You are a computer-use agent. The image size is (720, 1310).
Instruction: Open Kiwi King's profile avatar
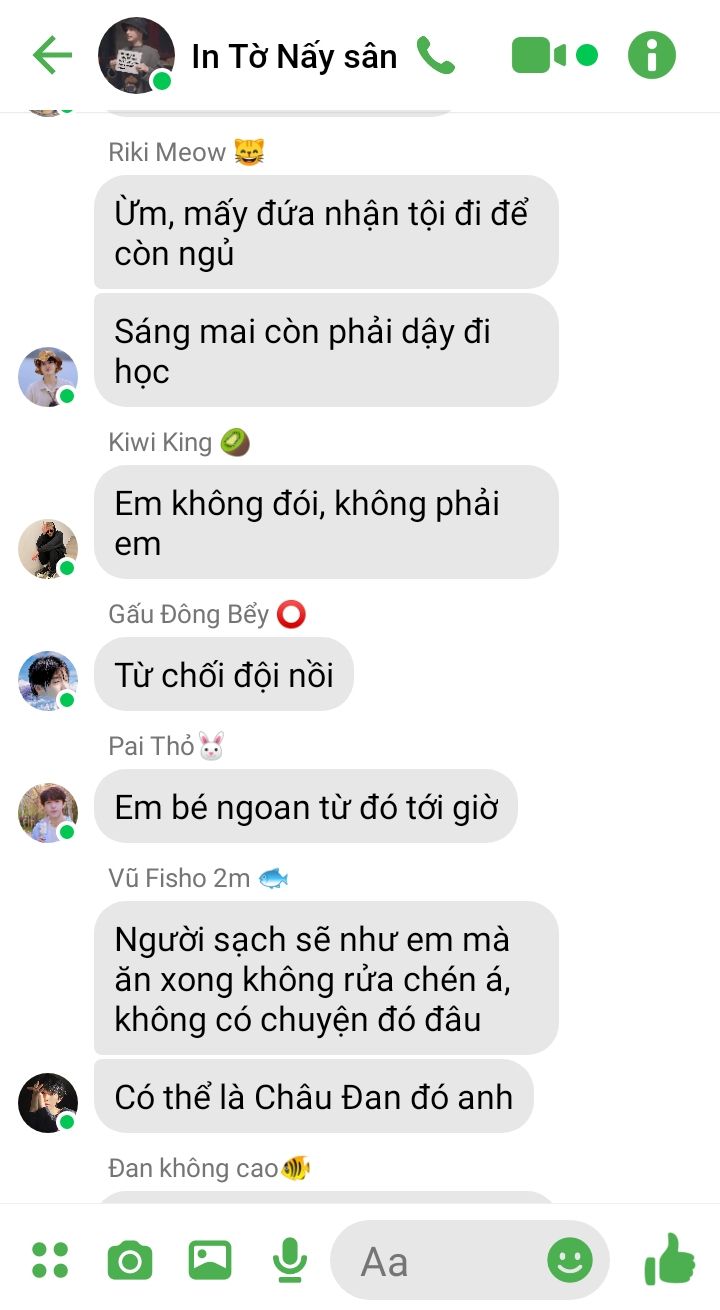[x=48, y=549]
